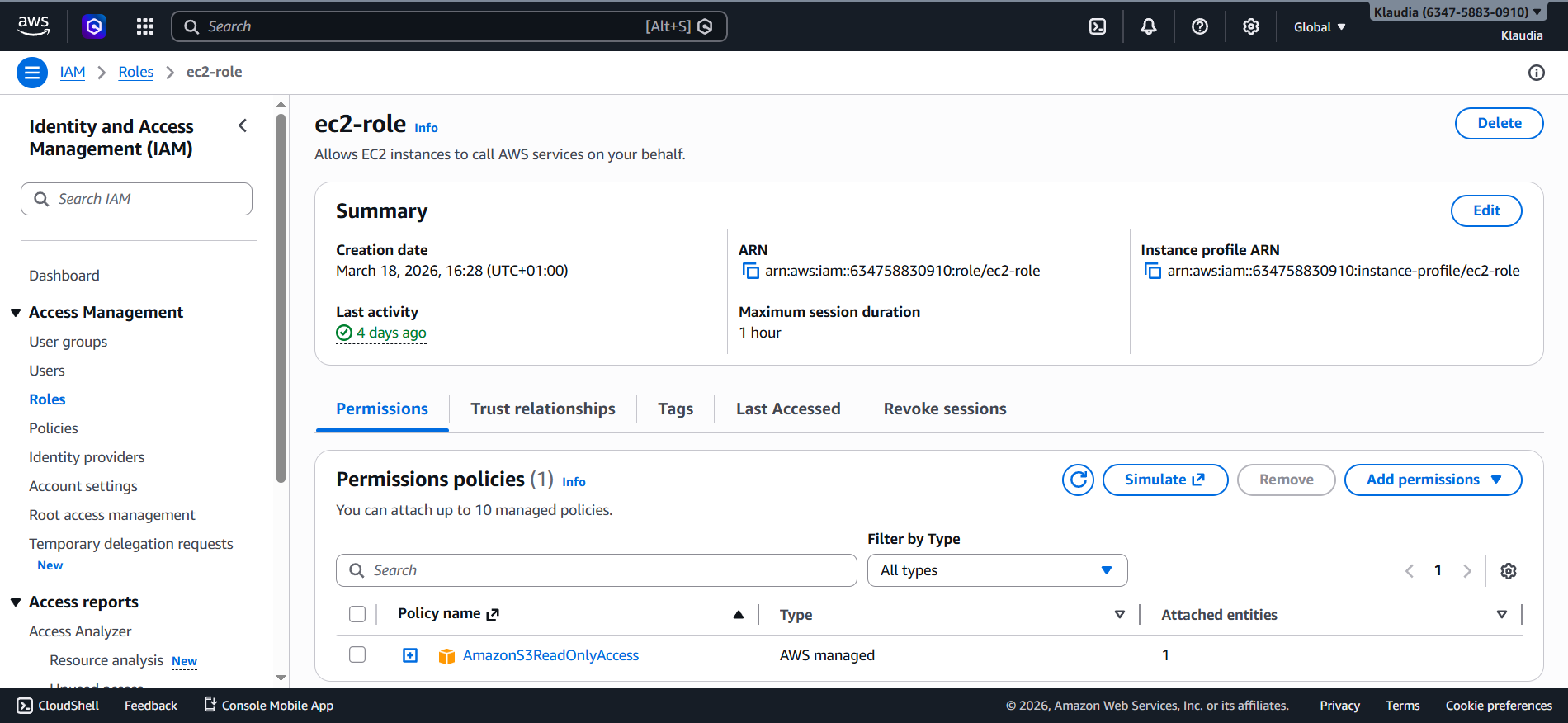The height and width of the screenshot is (723, 1568).
Task: Click the attached entities count 1
Action: (x=1165, y=655)
